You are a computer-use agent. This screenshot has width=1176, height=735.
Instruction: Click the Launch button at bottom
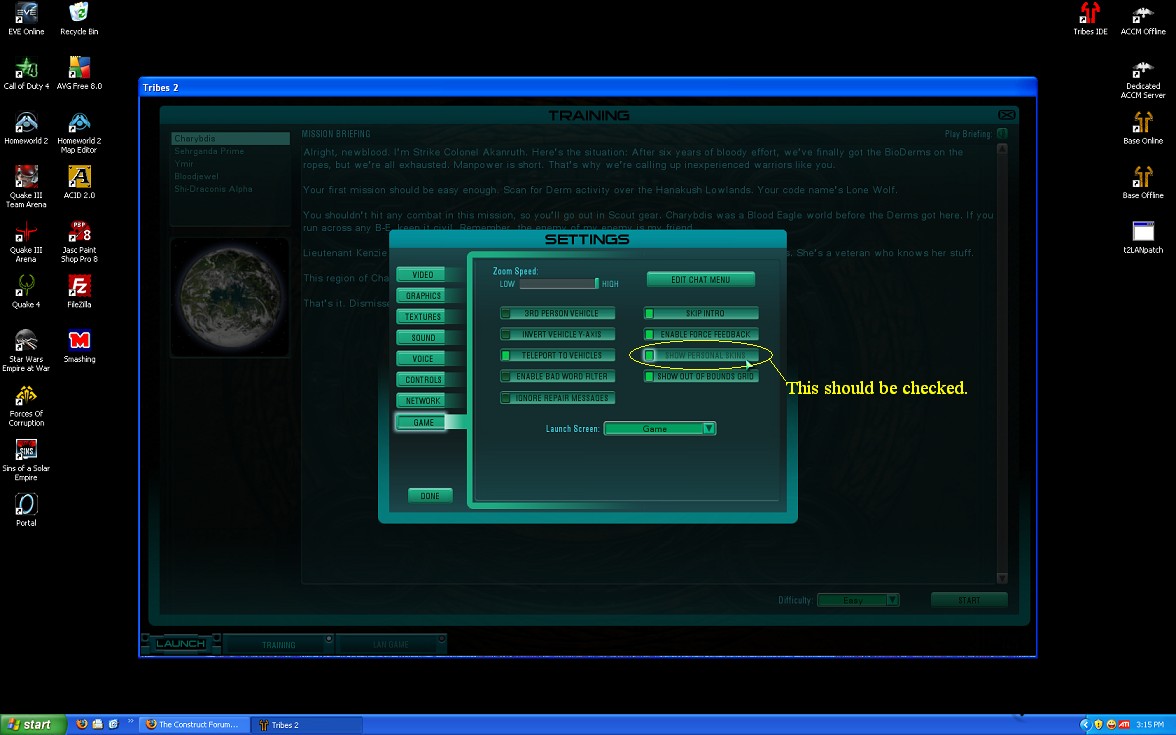(x=181, y=644)
